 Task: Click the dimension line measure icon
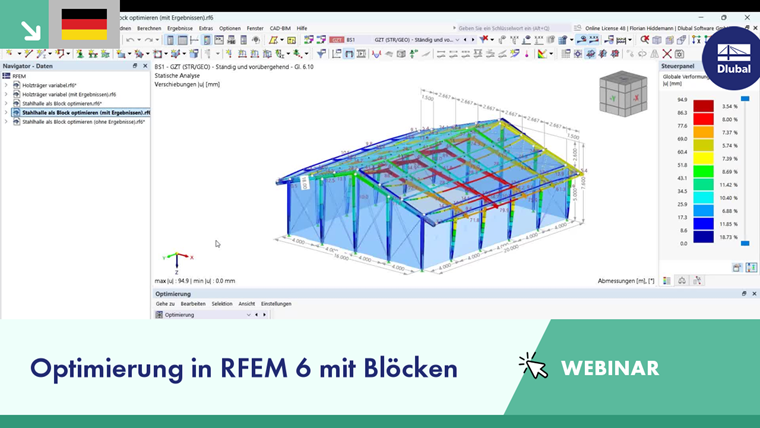[x=621, y=40]
